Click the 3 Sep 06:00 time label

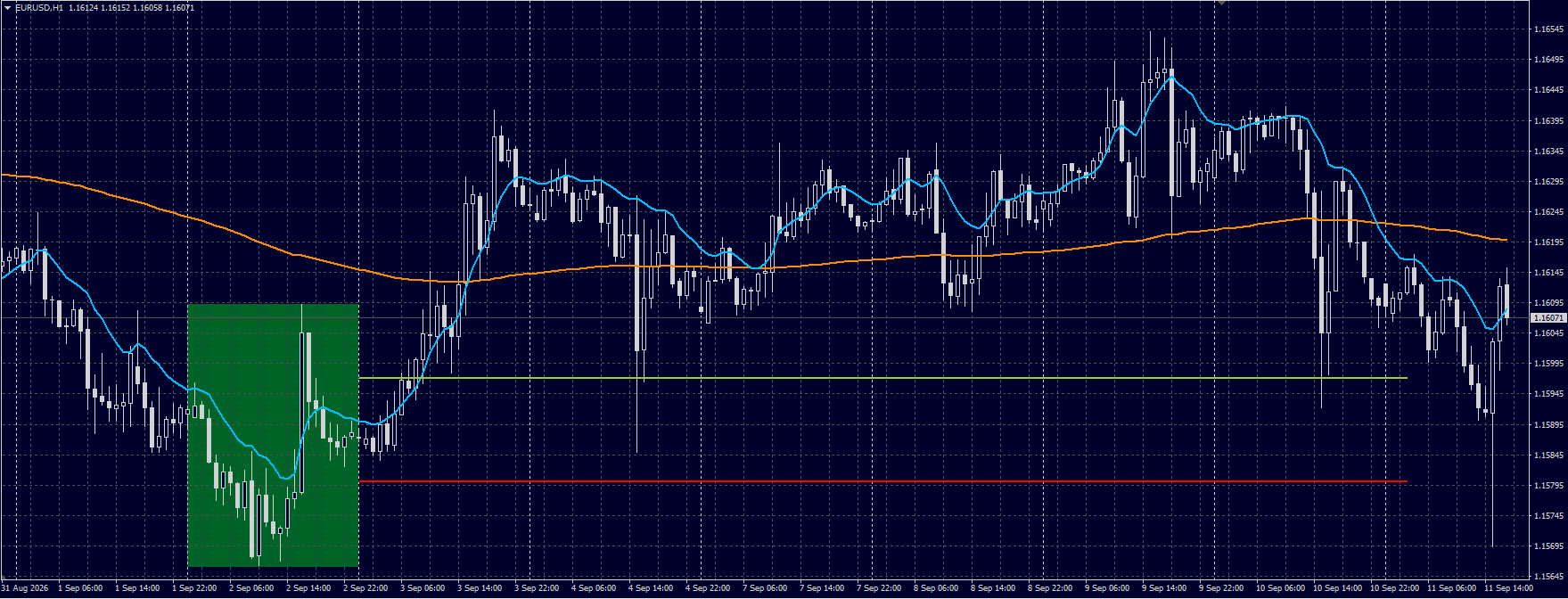pyautogui.click(x=423, y=588)
